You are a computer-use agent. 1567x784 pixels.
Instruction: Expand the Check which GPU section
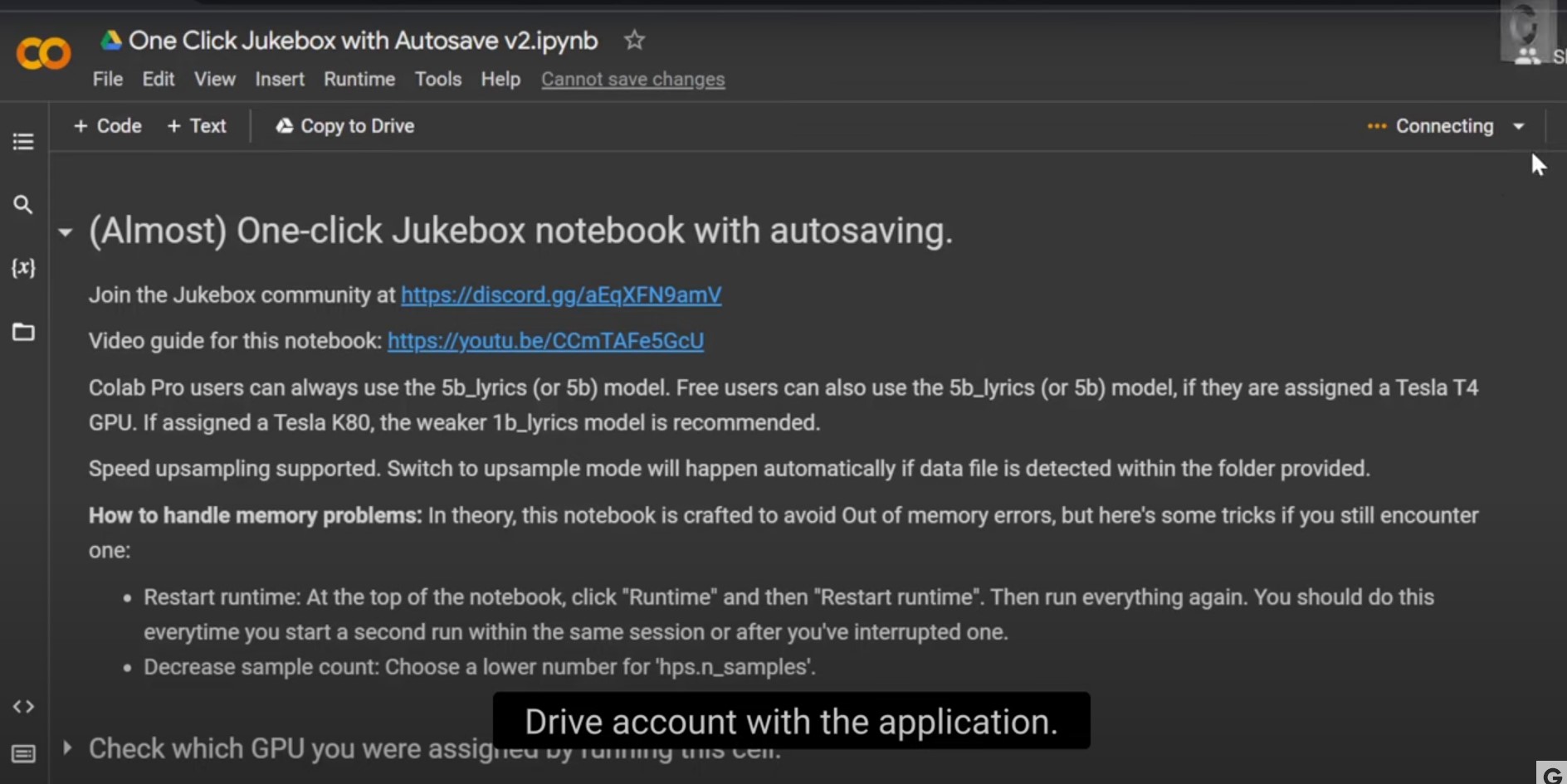click(x=67, y=747)
